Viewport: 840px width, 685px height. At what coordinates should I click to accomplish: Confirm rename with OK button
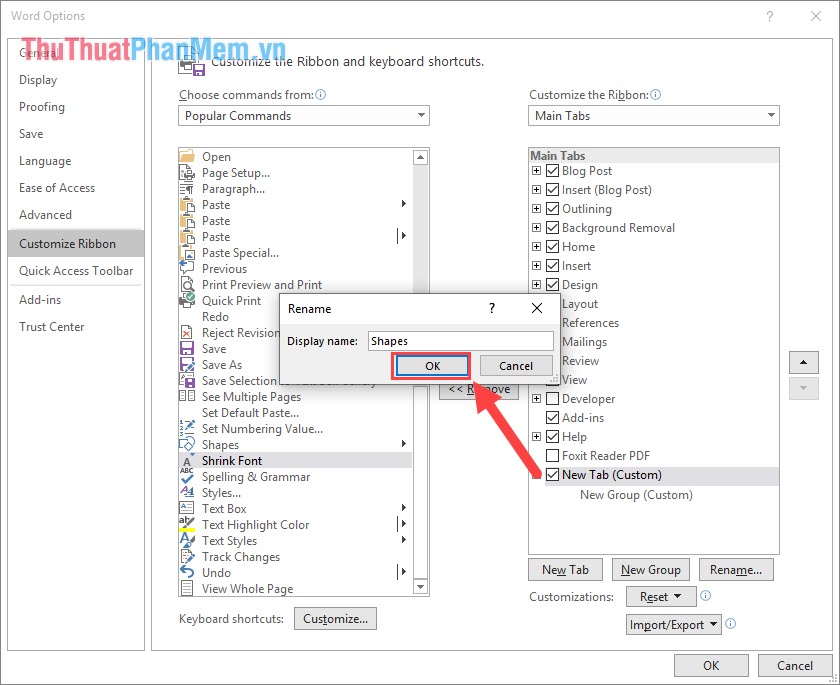432,366
